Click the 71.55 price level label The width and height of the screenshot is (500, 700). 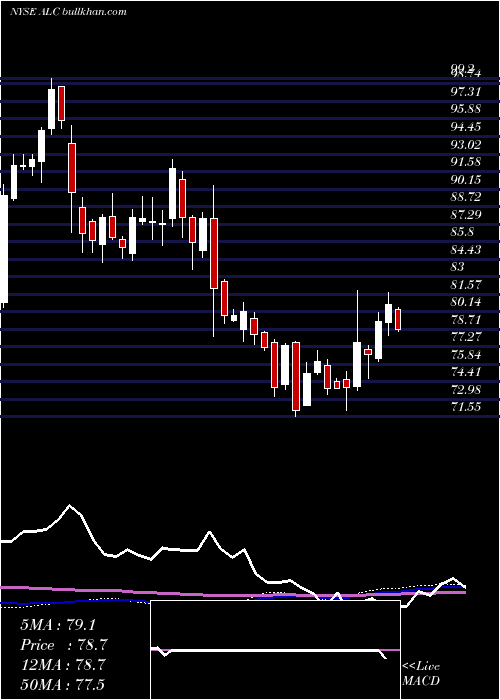point(466,407)
